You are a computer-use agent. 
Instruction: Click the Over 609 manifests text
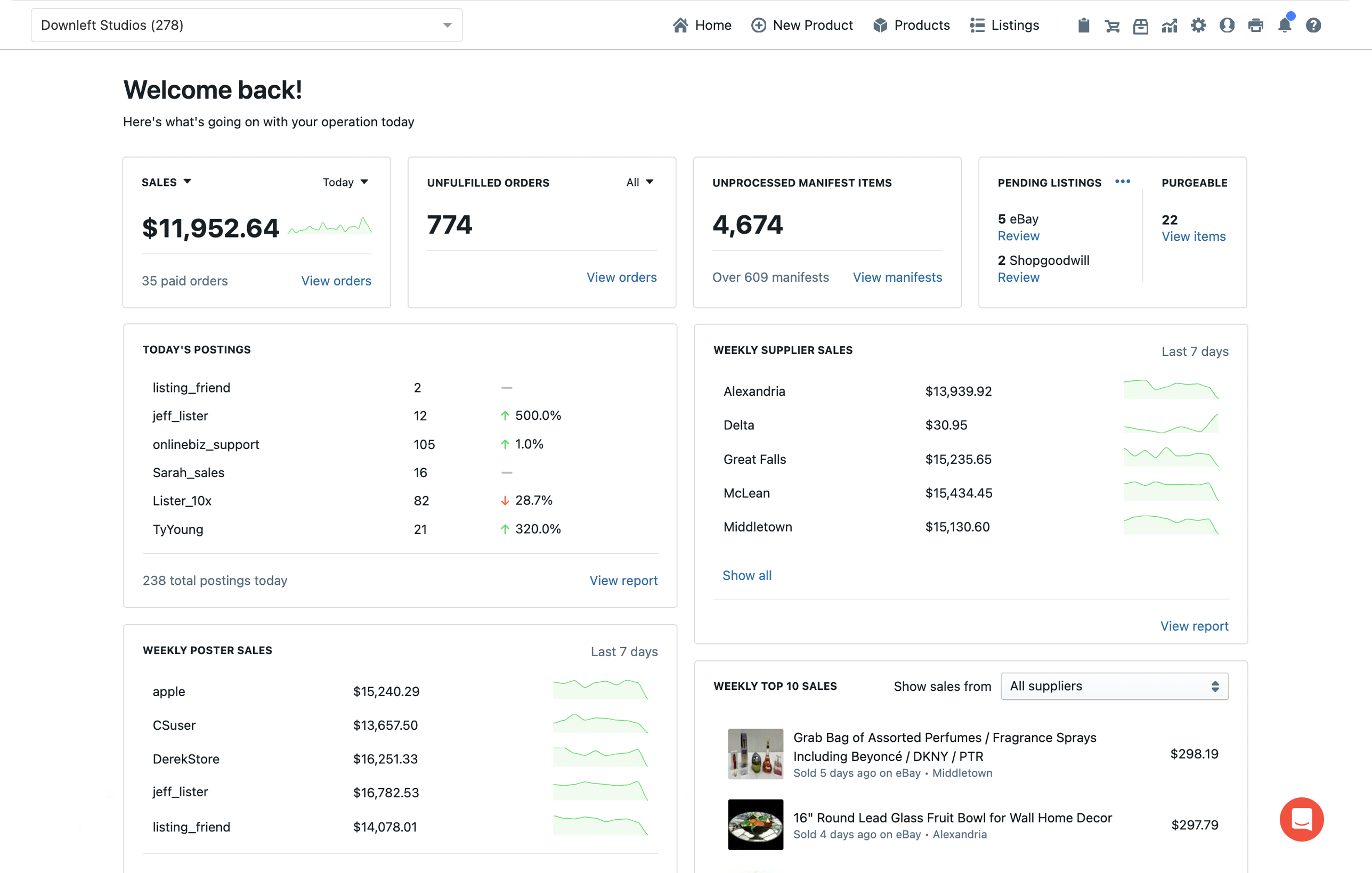770,278
